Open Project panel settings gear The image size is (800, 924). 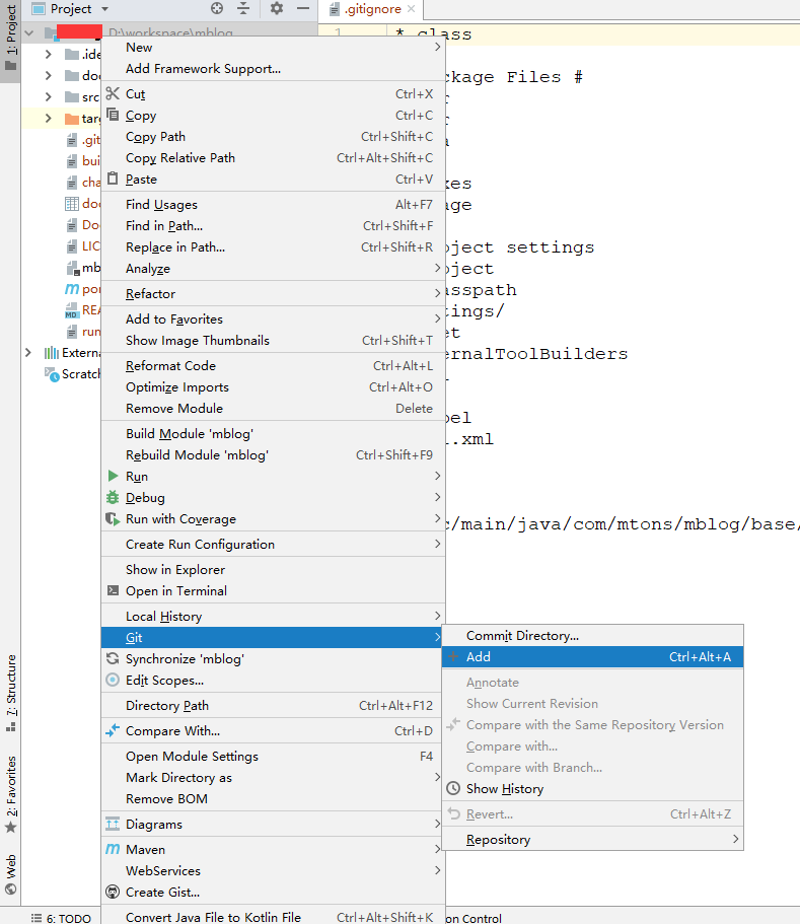276,8
